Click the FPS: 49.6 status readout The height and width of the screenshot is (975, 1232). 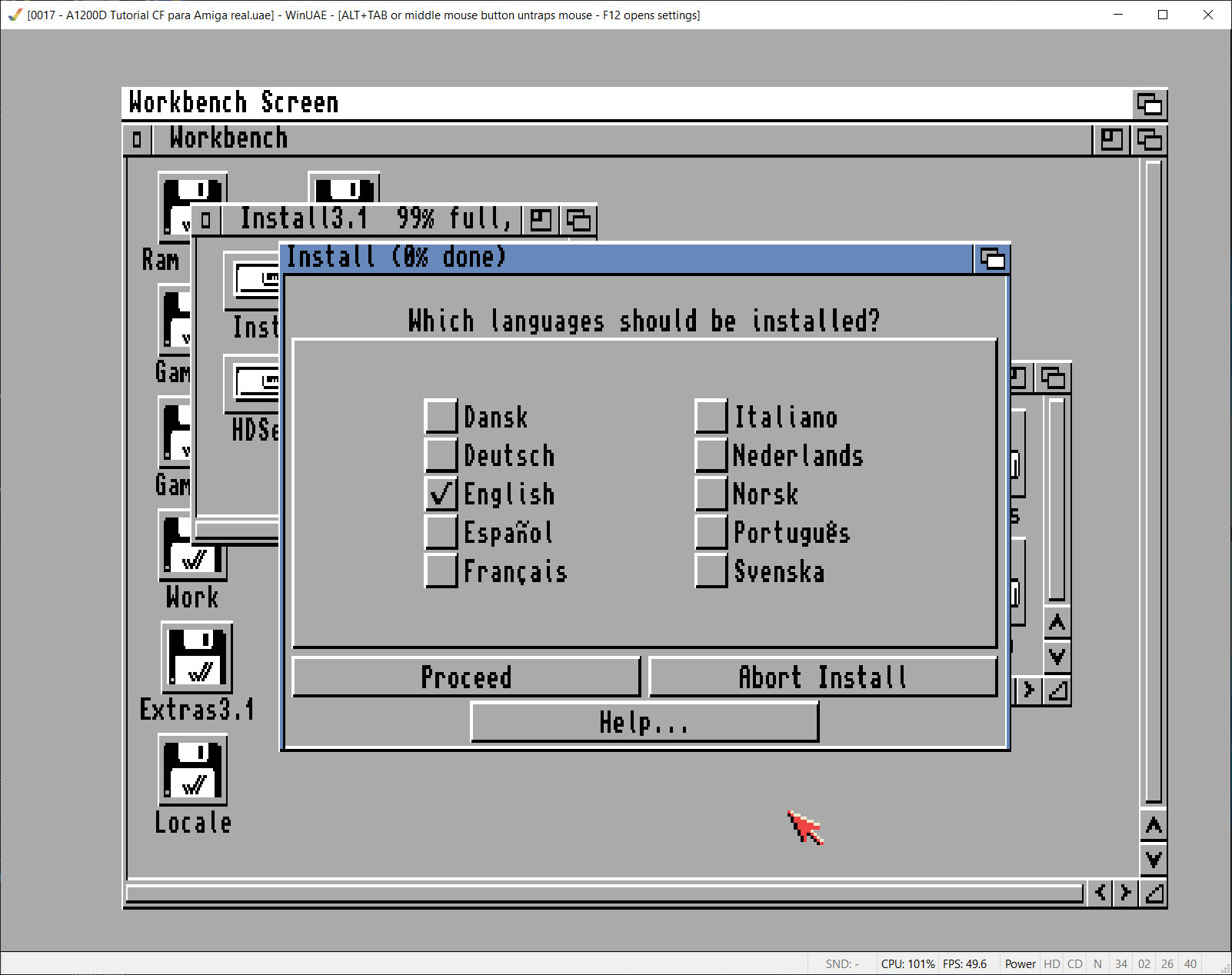pyautogui.click(x=964, y=964)
